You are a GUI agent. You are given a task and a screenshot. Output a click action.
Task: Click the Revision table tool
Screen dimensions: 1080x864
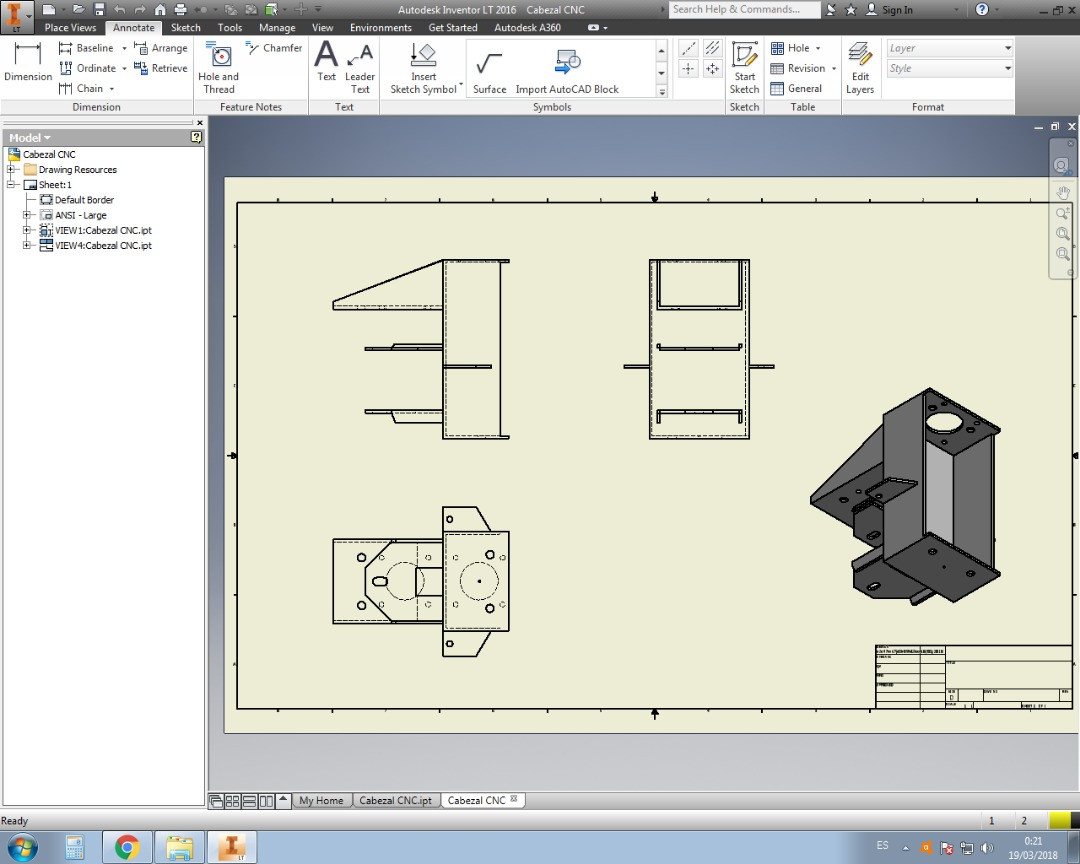pos(798,68)
